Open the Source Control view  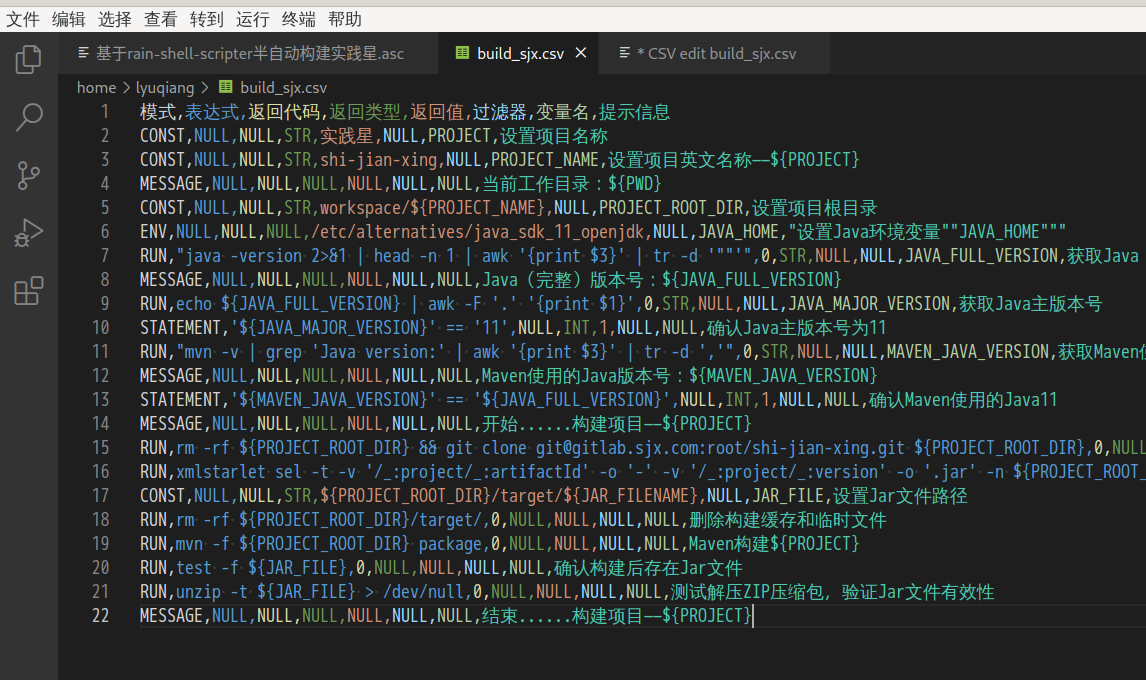coord(28,176)
